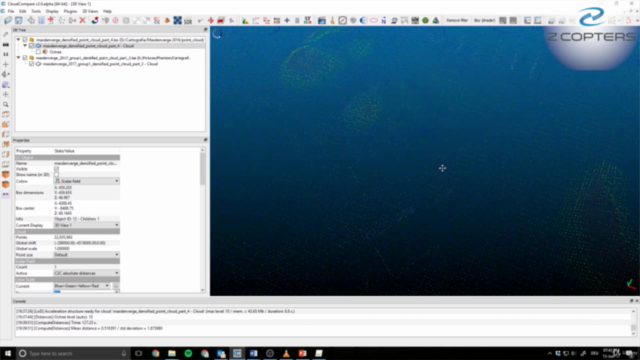
Task: Float the DB Tree panel
Action: click(x=205, y=30)
